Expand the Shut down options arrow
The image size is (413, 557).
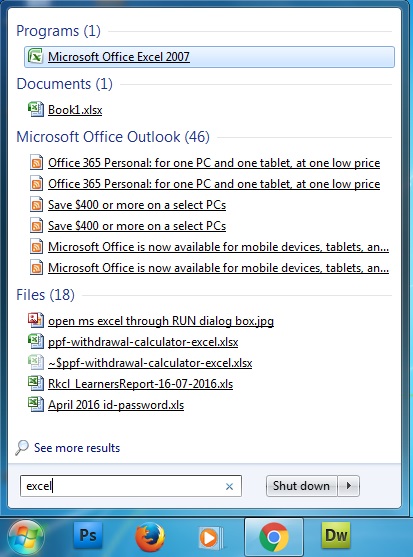point(349,486)
